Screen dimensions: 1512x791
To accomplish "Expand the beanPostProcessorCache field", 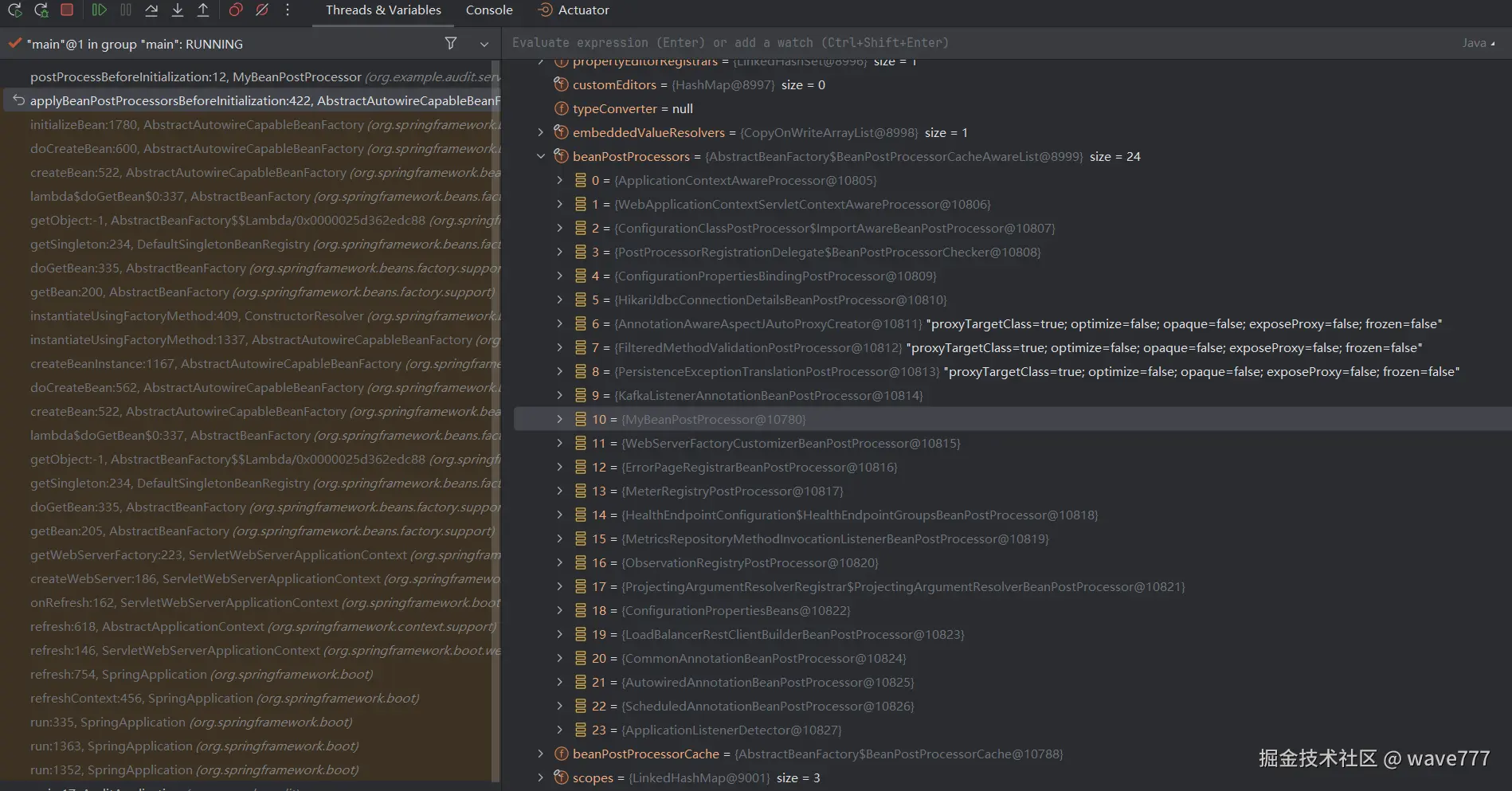I will pos(541,754).
